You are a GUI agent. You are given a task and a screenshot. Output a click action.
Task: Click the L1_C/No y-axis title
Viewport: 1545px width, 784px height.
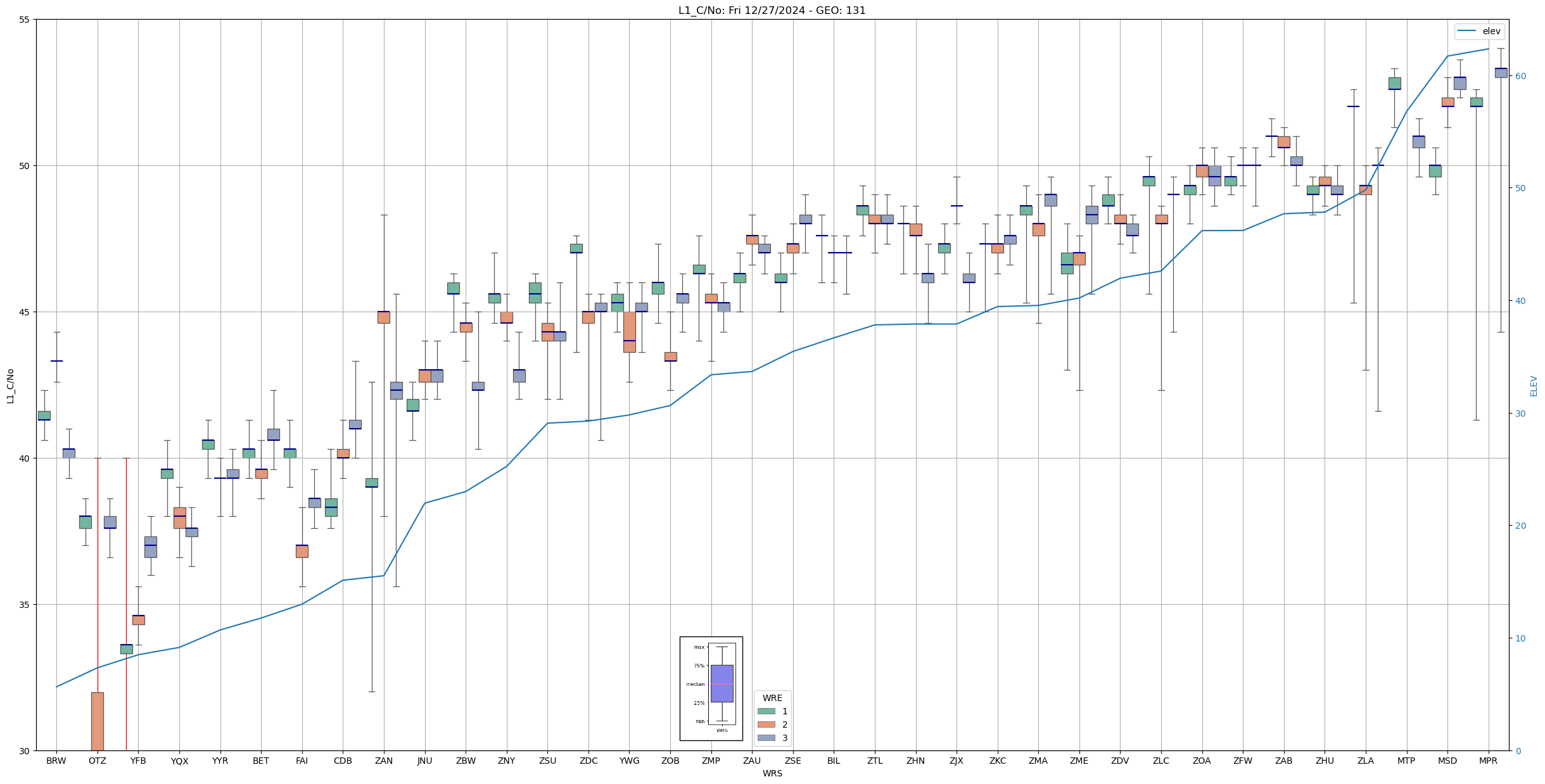click(10, 386)
